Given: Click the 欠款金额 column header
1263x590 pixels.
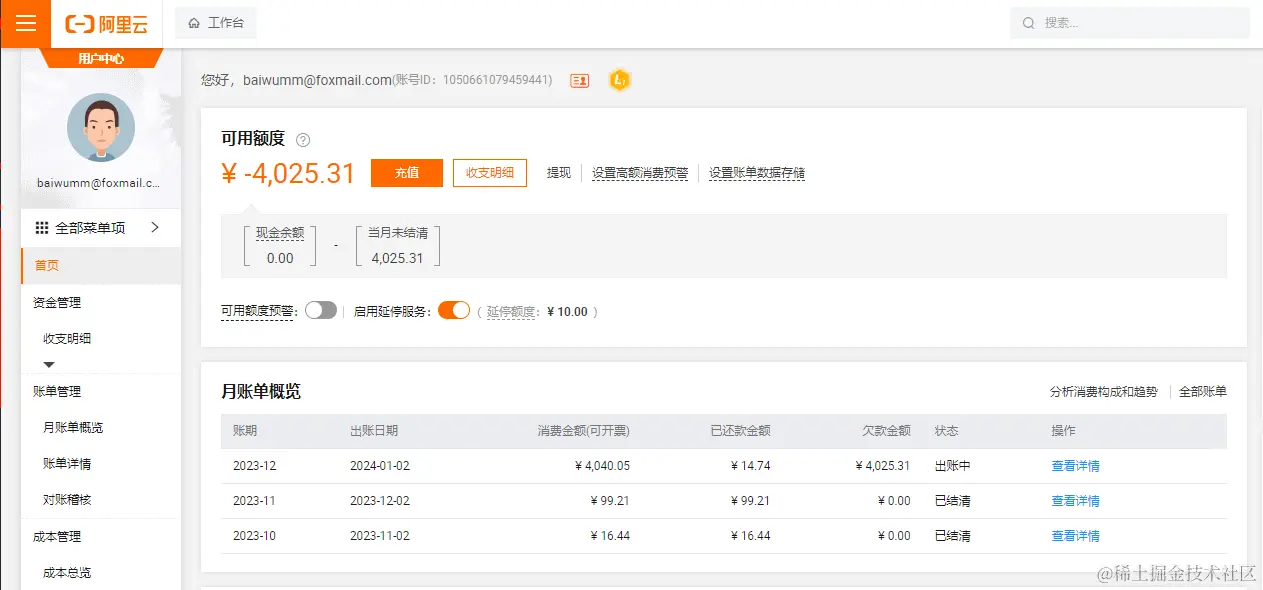Looking at the screenshot, I should [887, 431].
